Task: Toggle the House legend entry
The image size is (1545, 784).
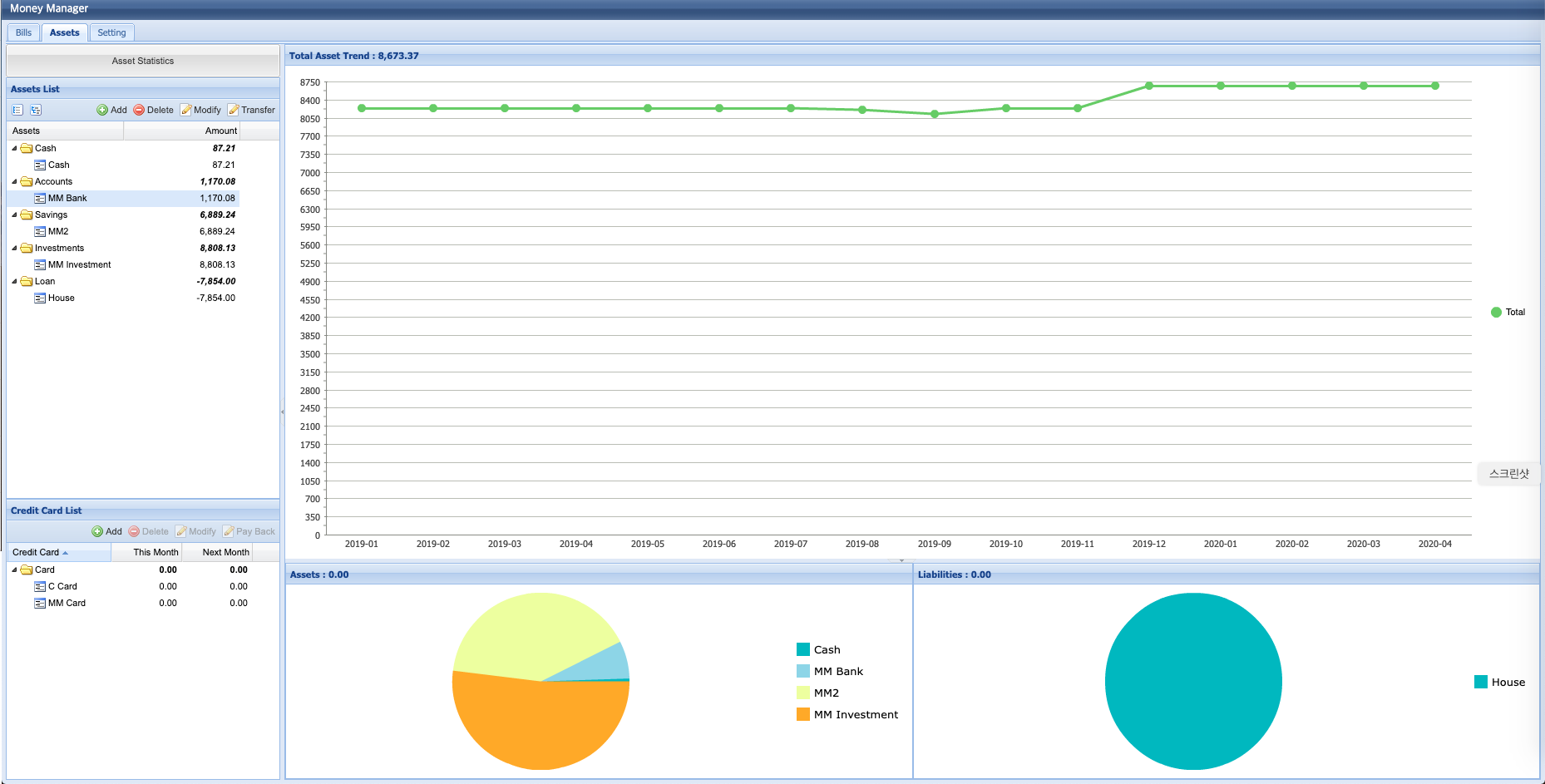Action: 1500,682
